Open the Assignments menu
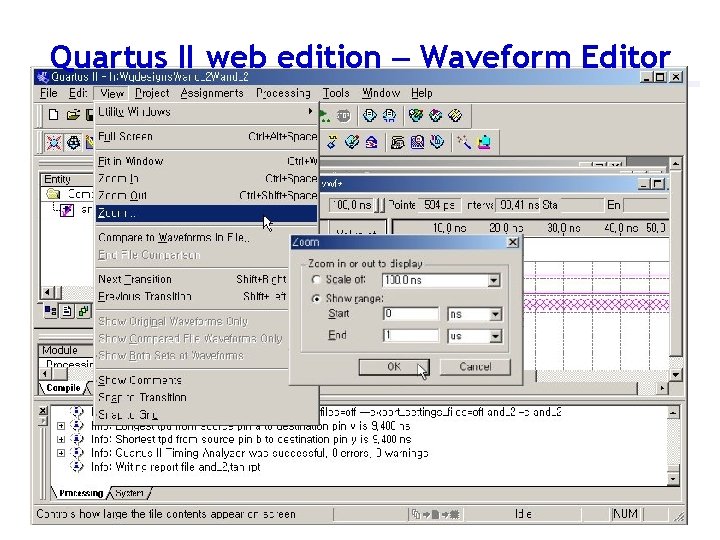 click(212, 93)
